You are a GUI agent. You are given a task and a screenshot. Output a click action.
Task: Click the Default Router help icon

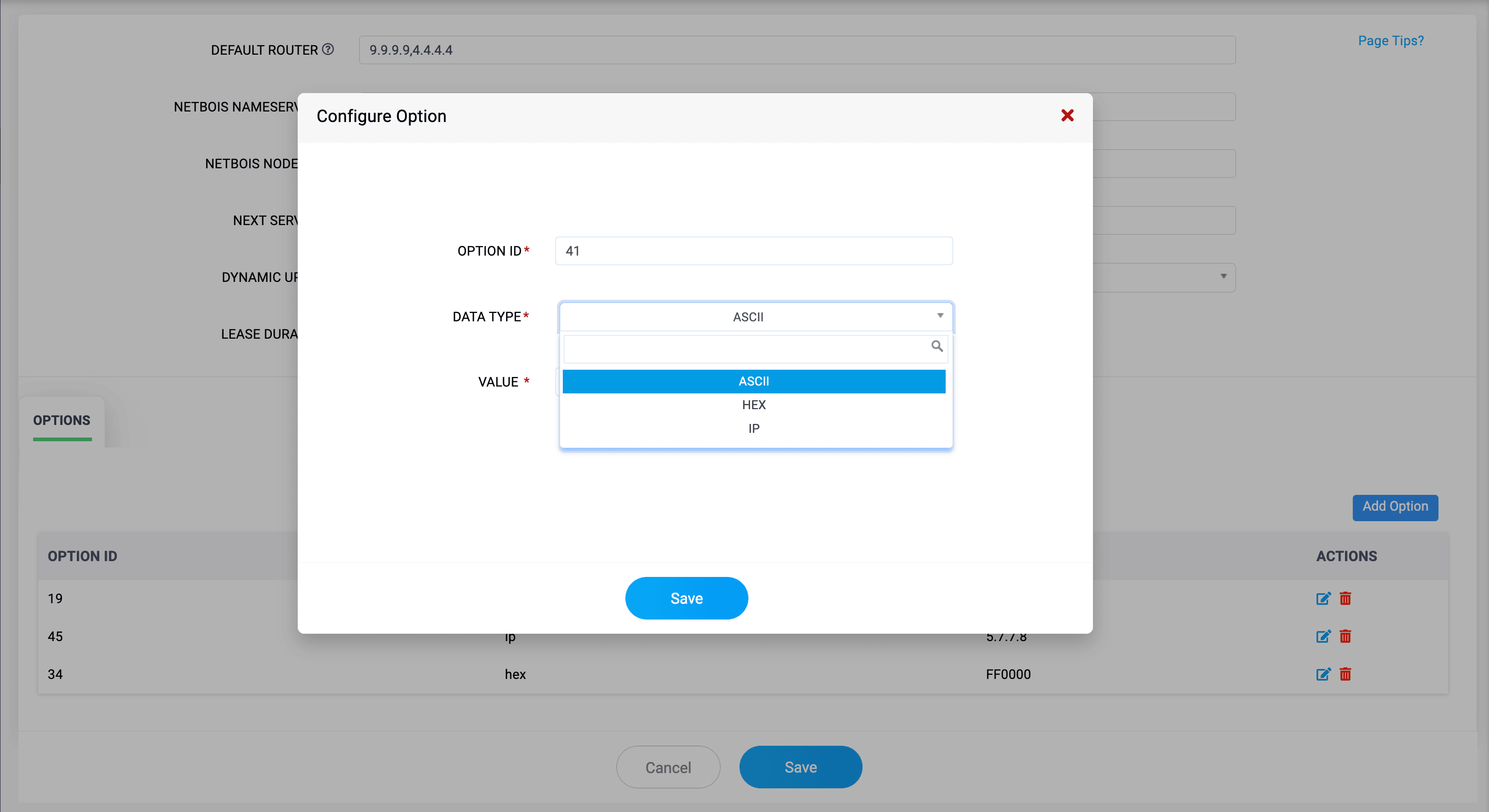(328, 50)
